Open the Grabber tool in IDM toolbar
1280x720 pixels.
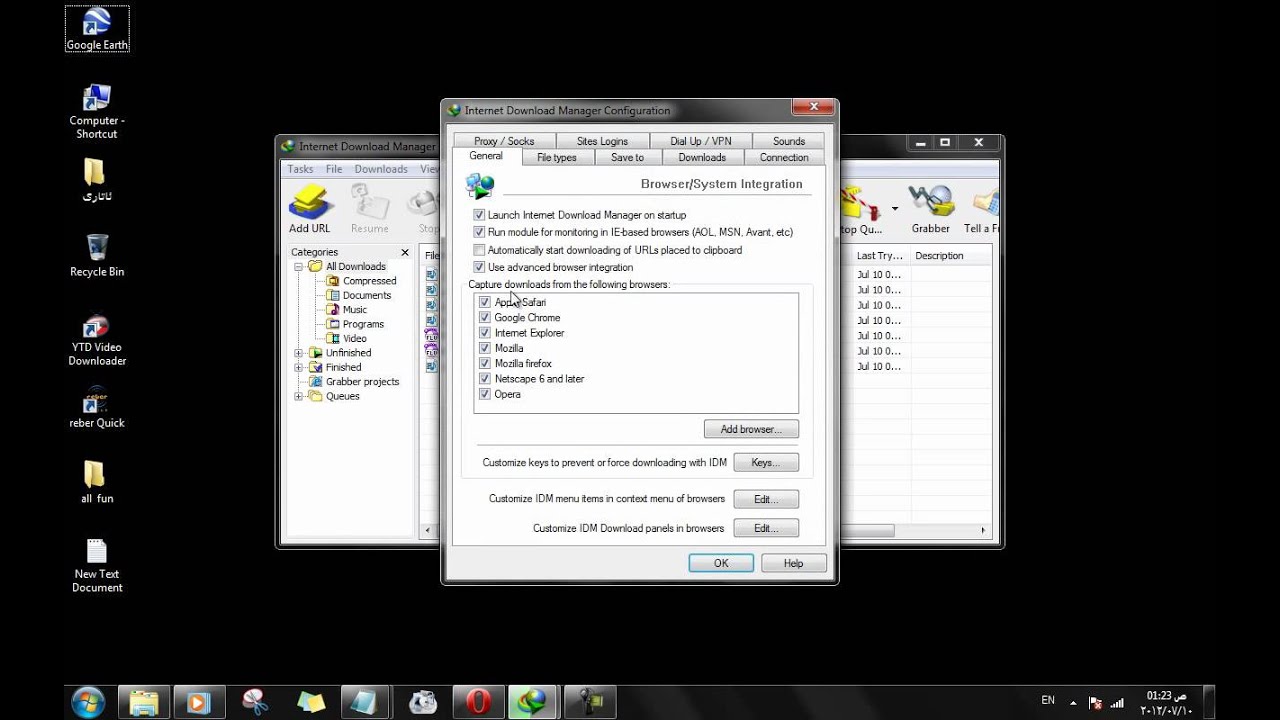pyautogui.click(x=931, y=209)
